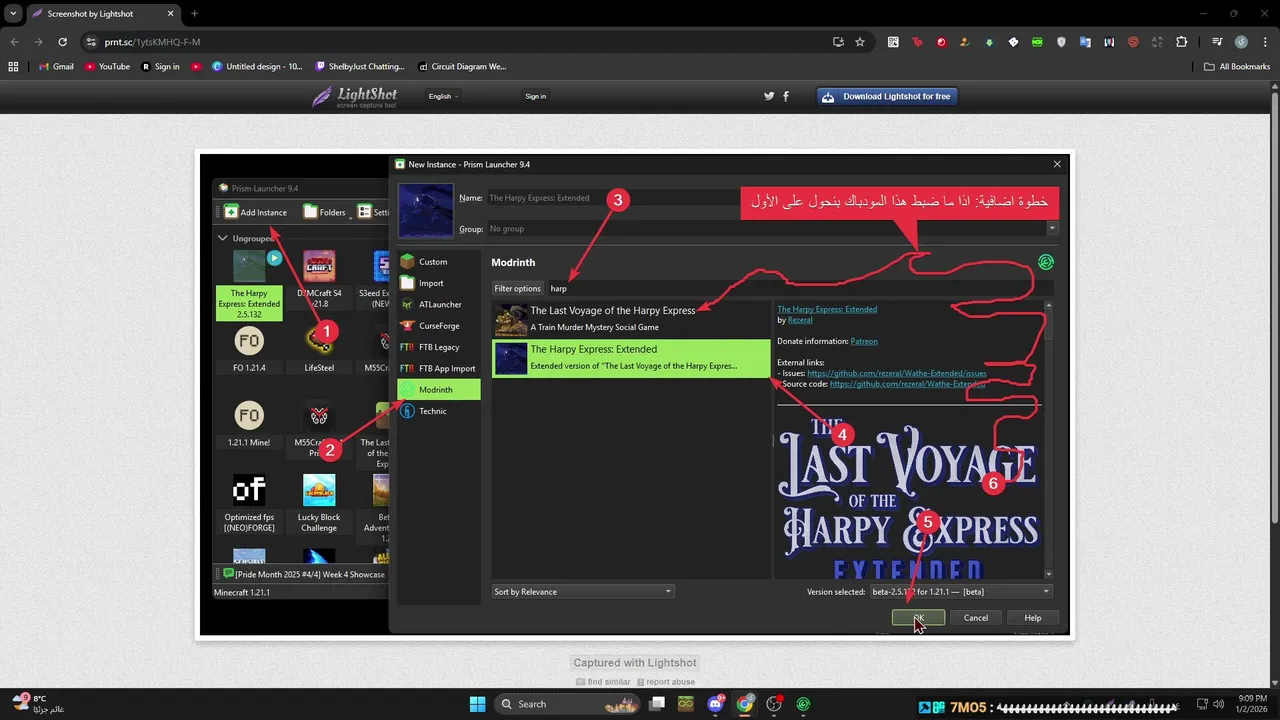
Task: Click the Help button in New Instance dialog
Action: pyautogui.click(x=1033, y=618)
